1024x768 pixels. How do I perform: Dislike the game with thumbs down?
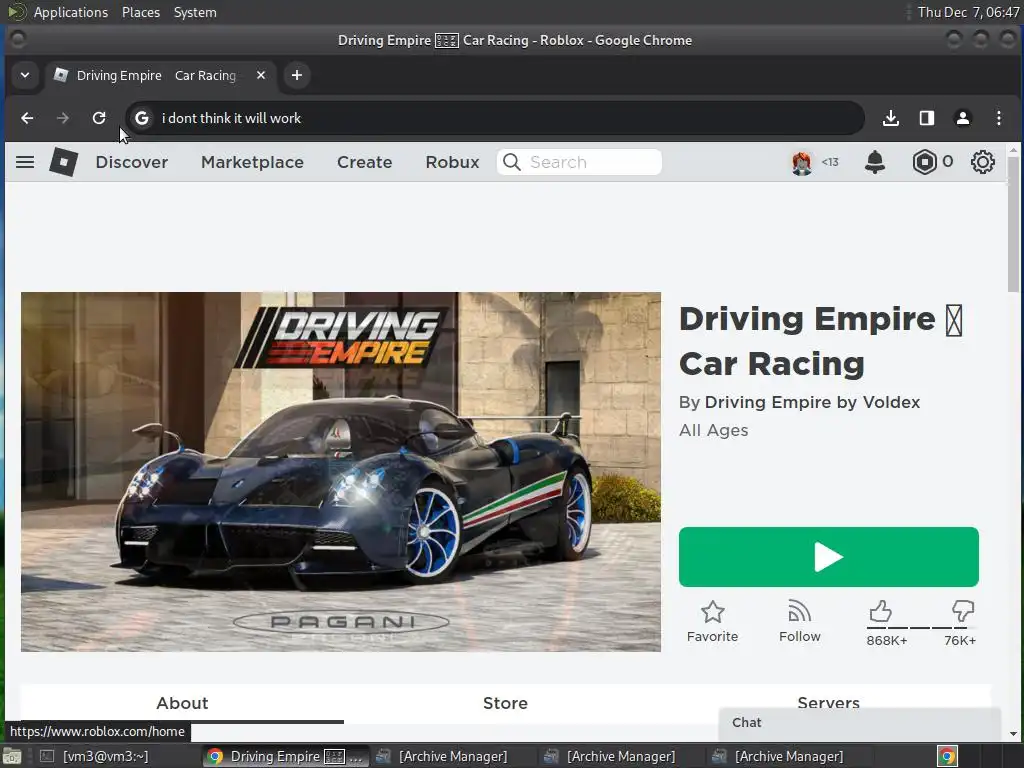pyautogui.click(x=963, y=611)
